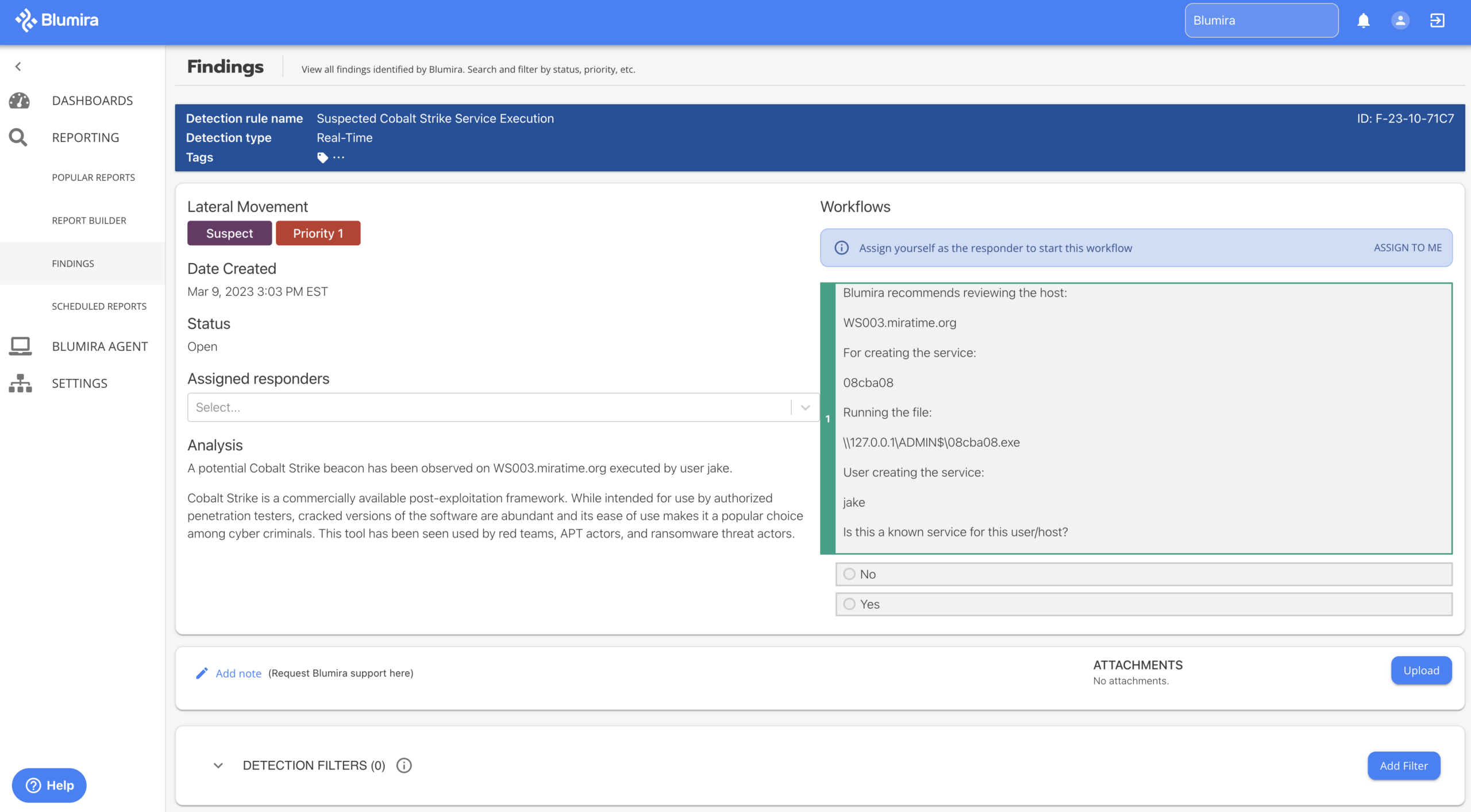Click the Blumira search field
Image resolution: width=1471 pixels, height=812 pixels.
point(1261,20)
